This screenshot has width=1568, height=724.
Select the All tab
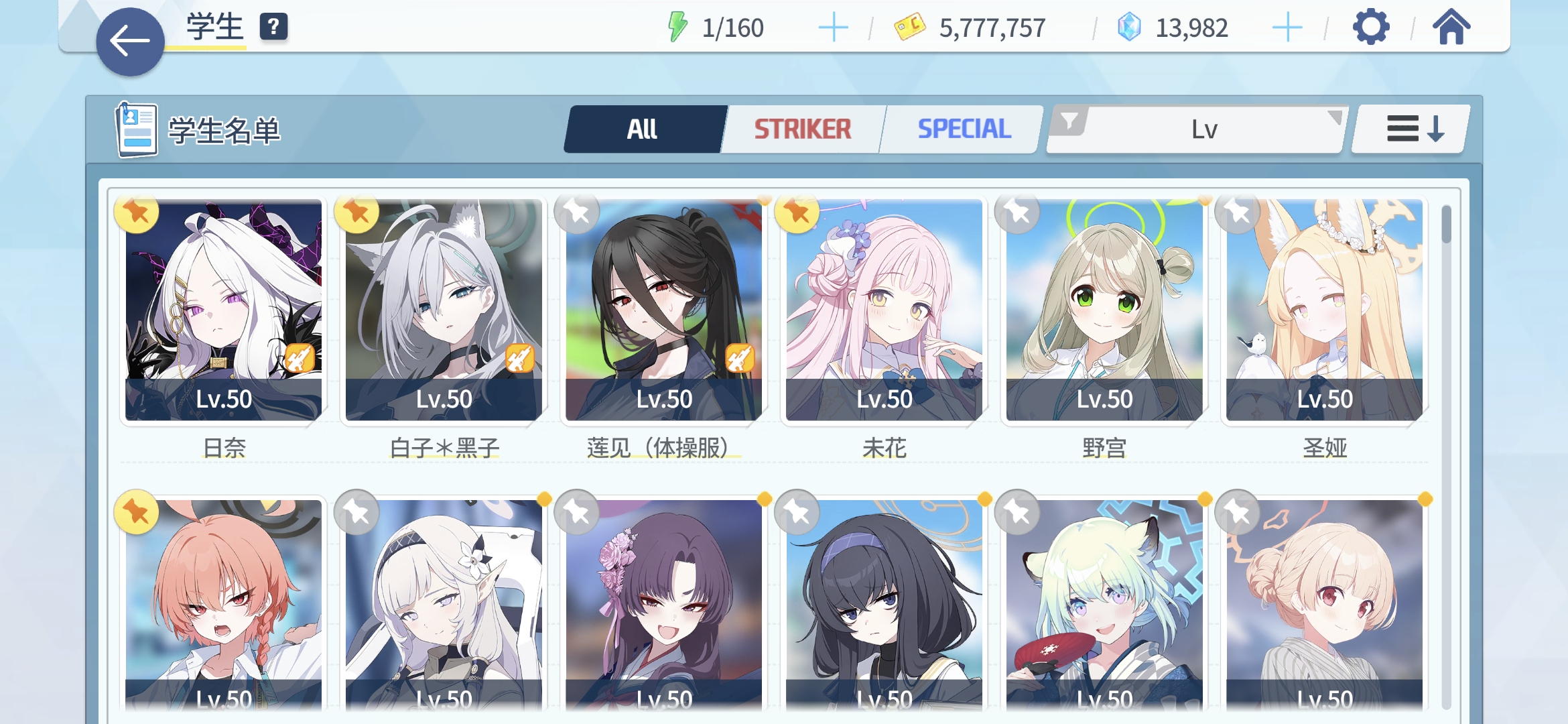pyautogui.click(x=642, y=129)
